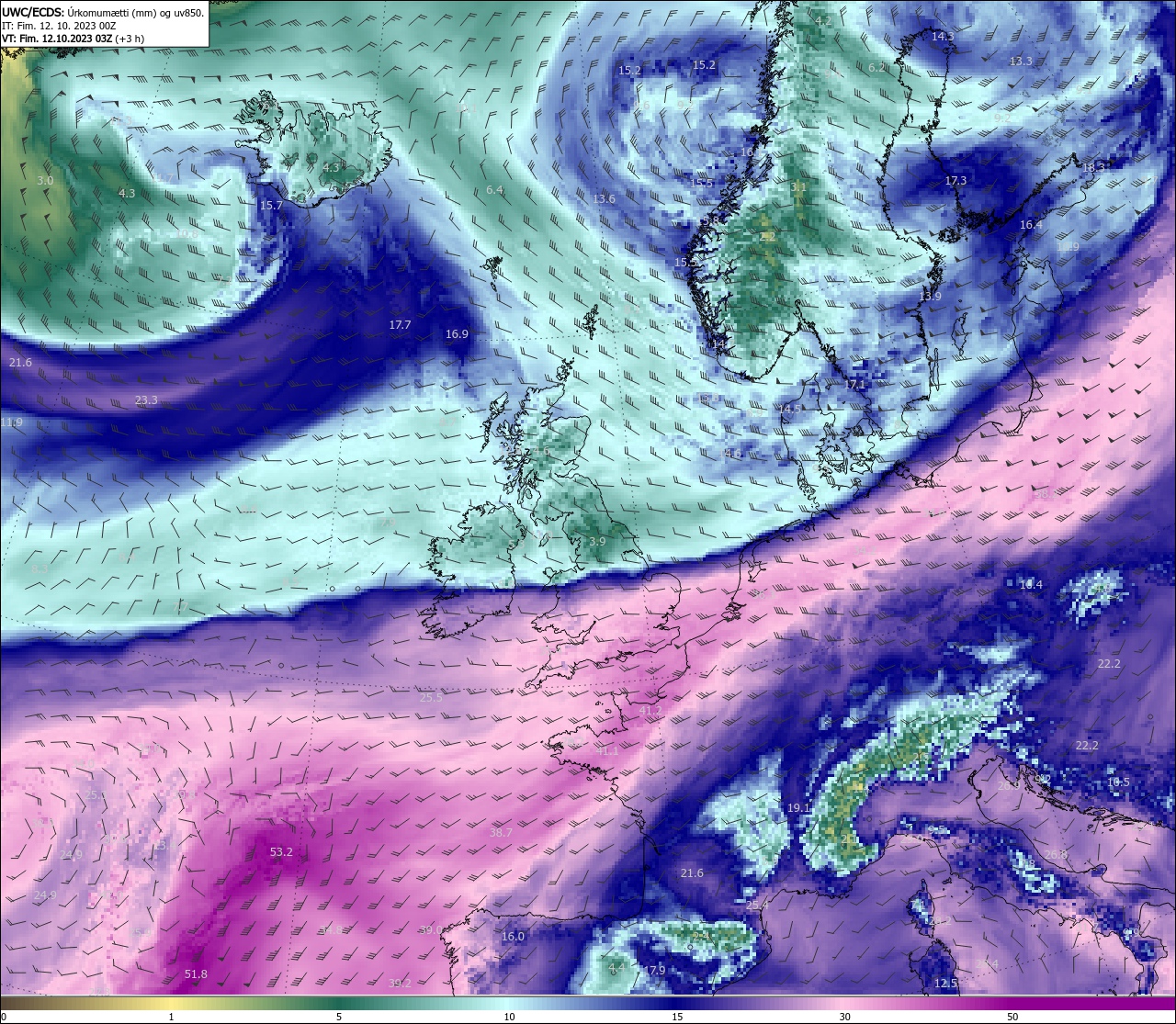Viewport: 1176px width, 1024px height.
Task: Click the 18.3 value label
Action: (1094, 167)
